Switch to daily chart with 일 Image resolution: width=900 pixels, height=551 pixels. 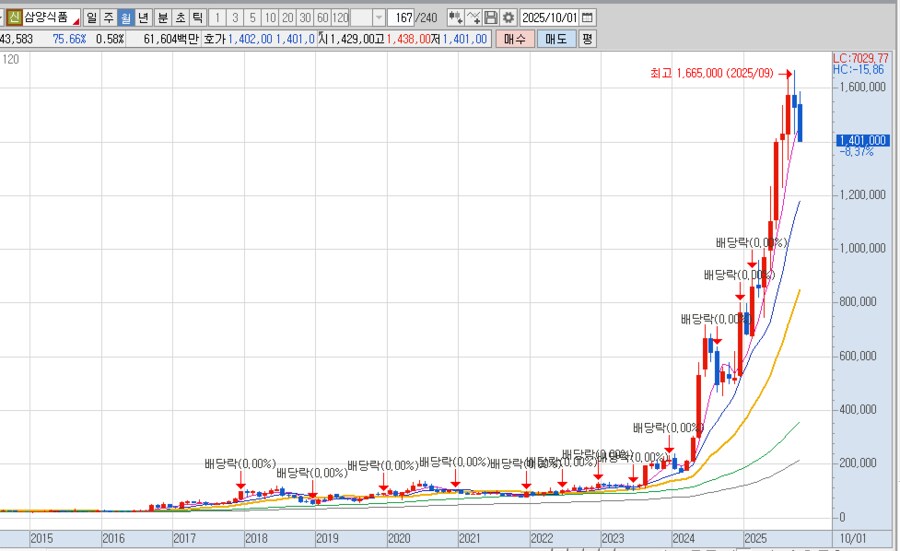click(92, 18)
